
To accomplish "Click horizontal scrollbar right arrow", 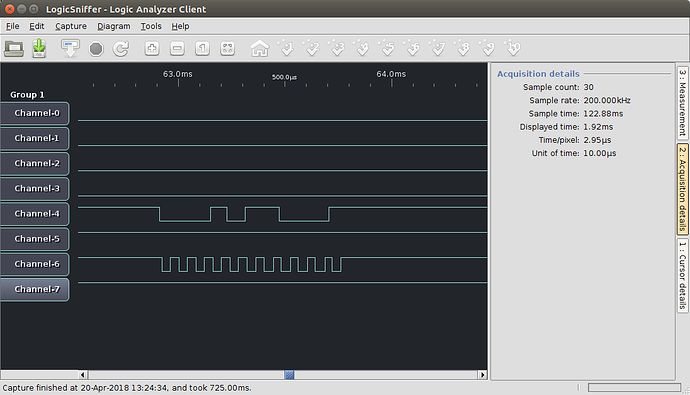I will pyautogui.click(x=482, y=375).
